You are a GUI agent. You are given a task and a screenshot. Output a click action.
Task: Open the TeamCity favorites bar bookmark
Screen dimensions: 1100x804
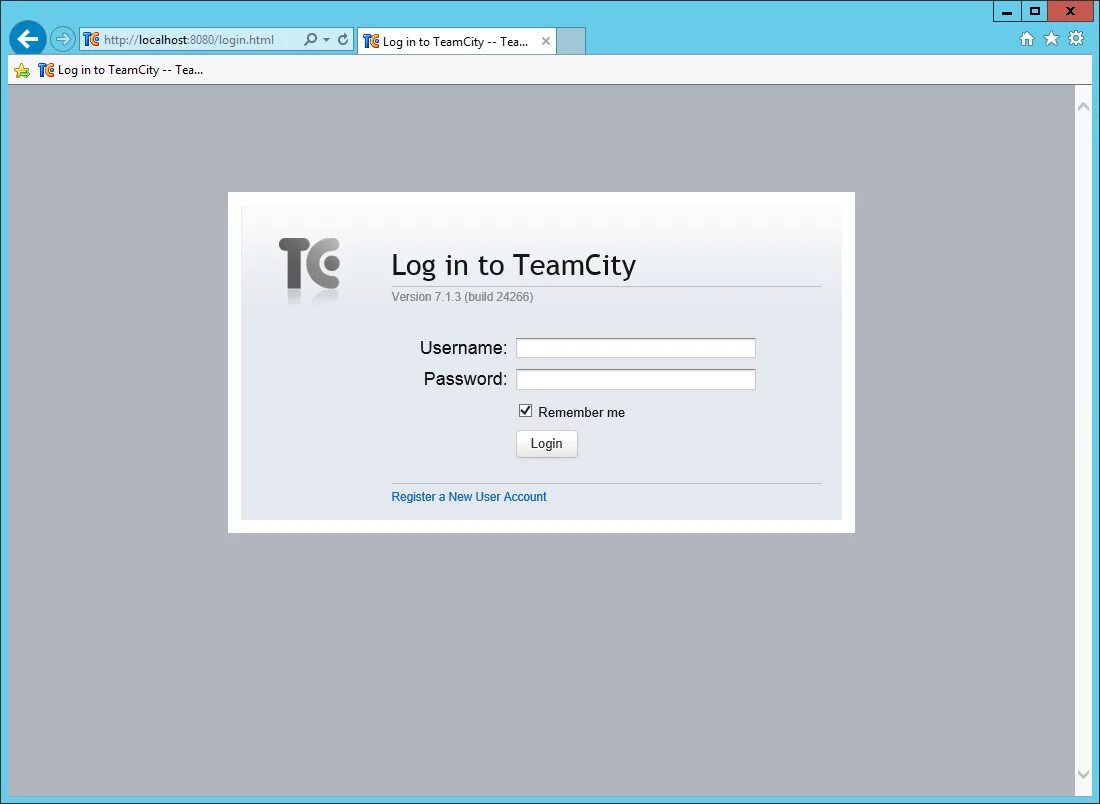tap(121, 70)
